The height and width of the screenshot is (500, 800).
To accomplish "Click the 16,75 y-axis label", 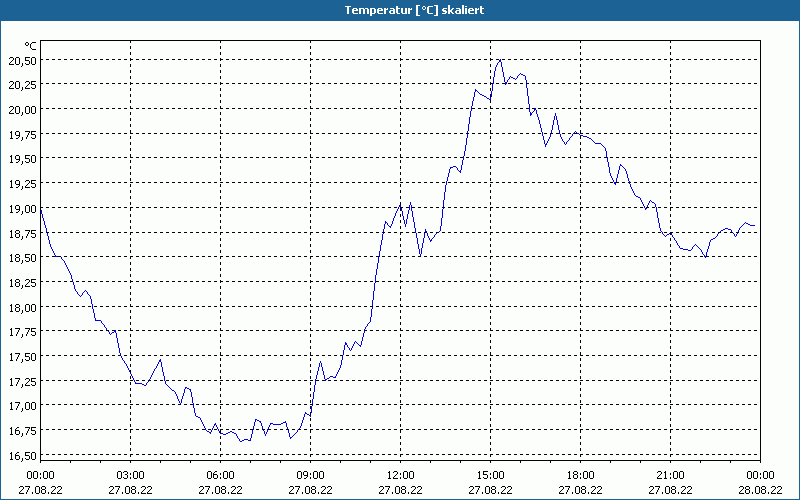I will (x=23, y=431).
